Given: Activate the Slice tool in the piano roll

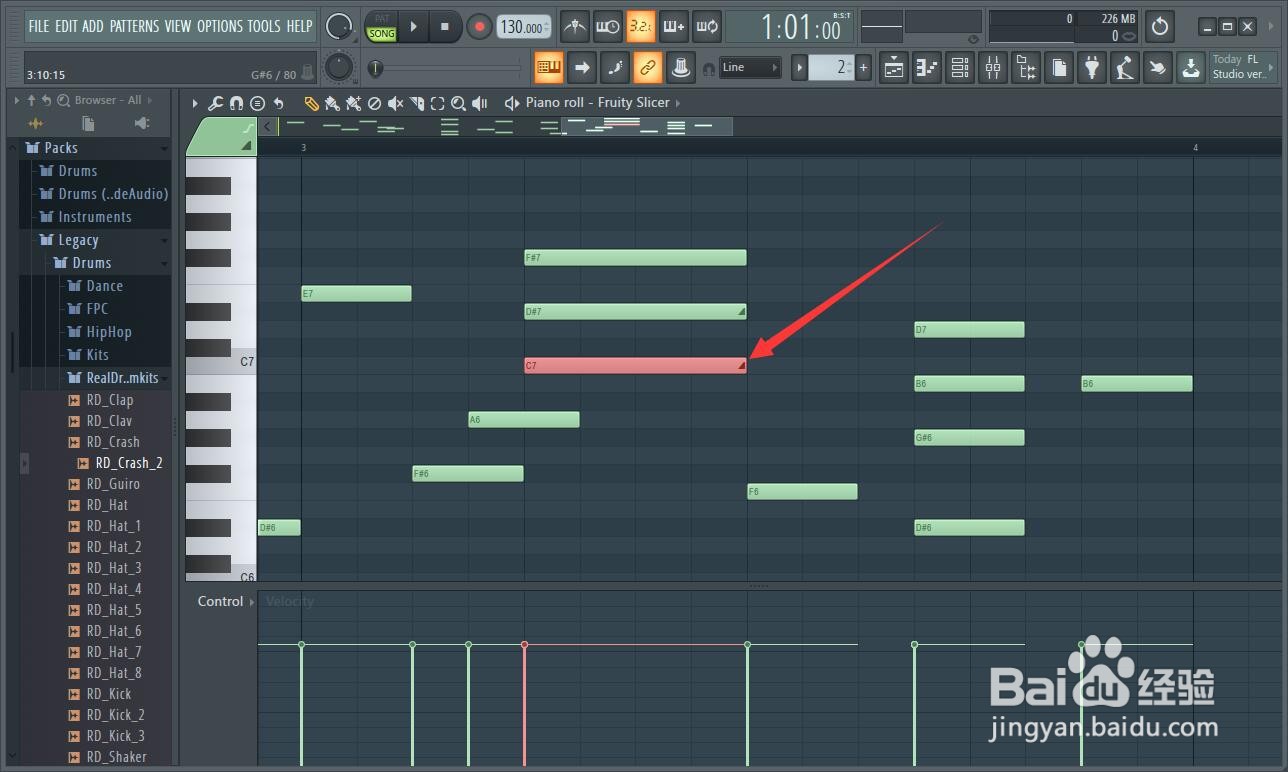Looking at the screenshot, I should (417, 102).
